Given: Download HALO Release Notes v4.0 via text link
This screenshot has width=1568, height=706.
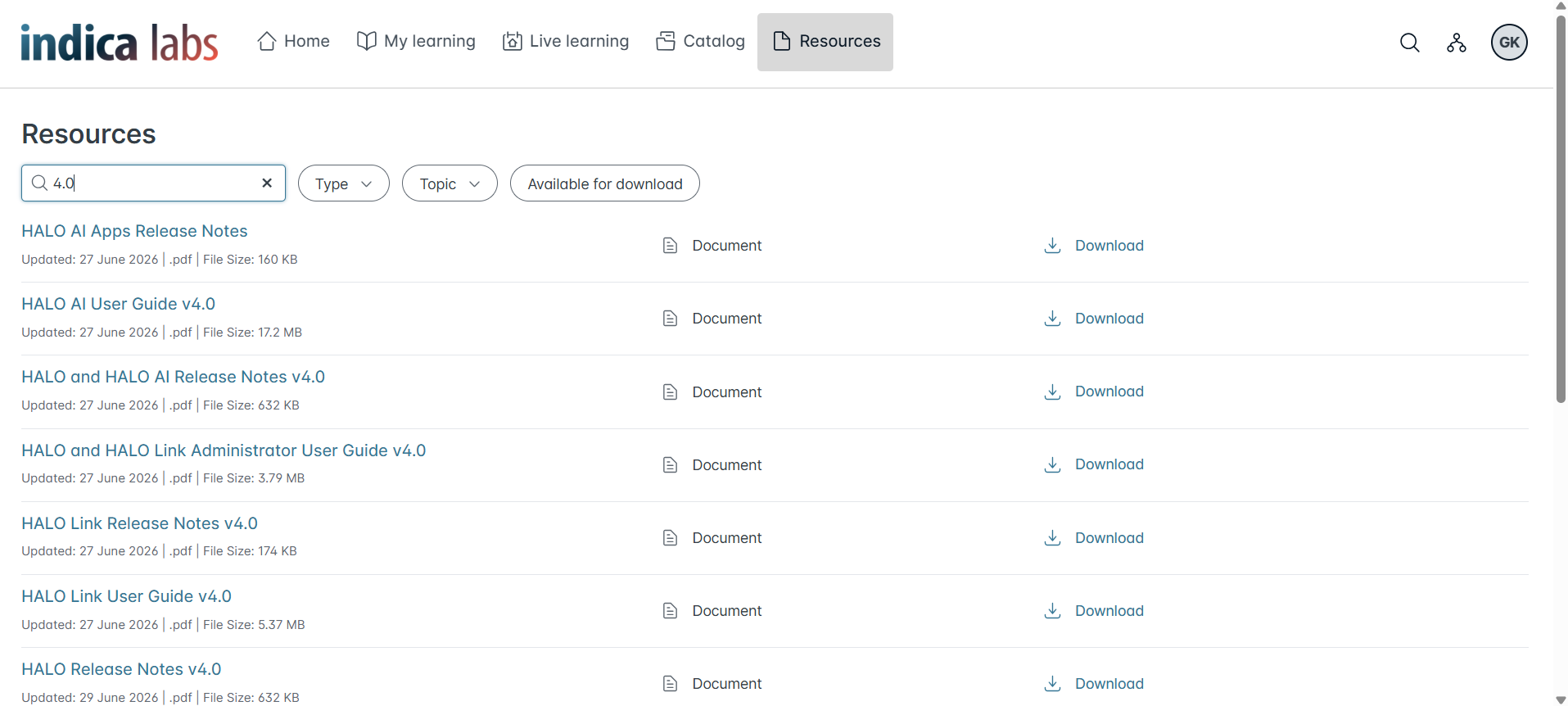Looking at the screenshot, I should click(1109, 684).
